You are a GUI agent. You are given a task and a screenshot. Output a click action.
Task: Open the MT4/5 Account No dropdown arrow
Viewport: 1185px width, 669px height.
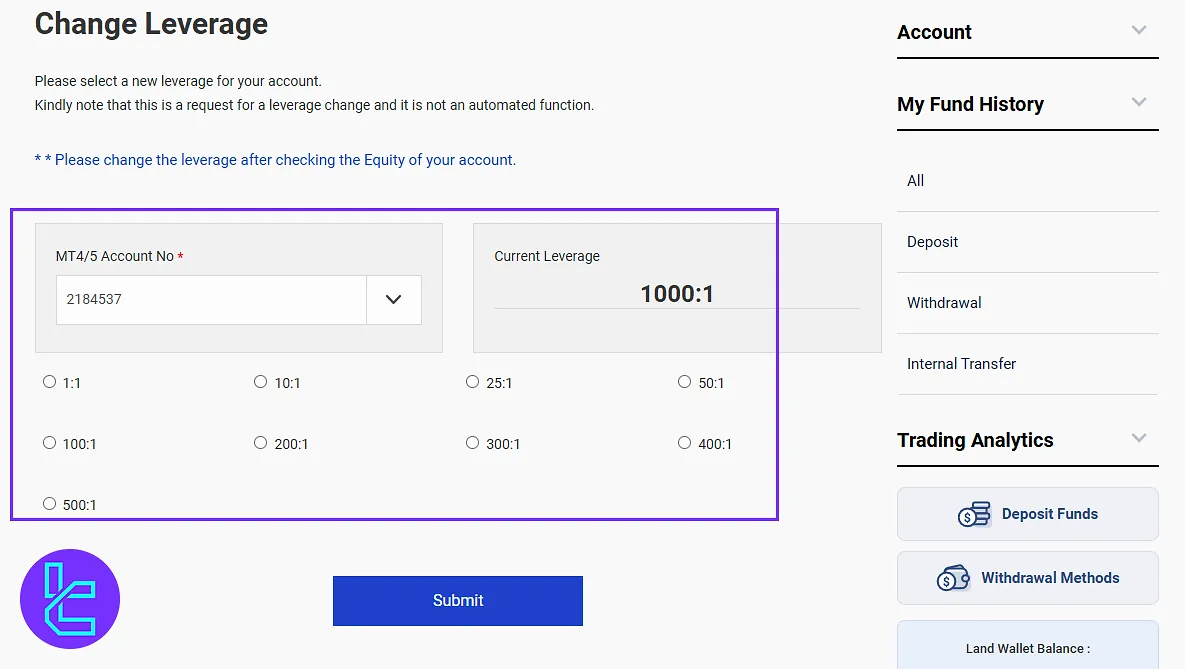pyautogui.click(x=393, y=300)
